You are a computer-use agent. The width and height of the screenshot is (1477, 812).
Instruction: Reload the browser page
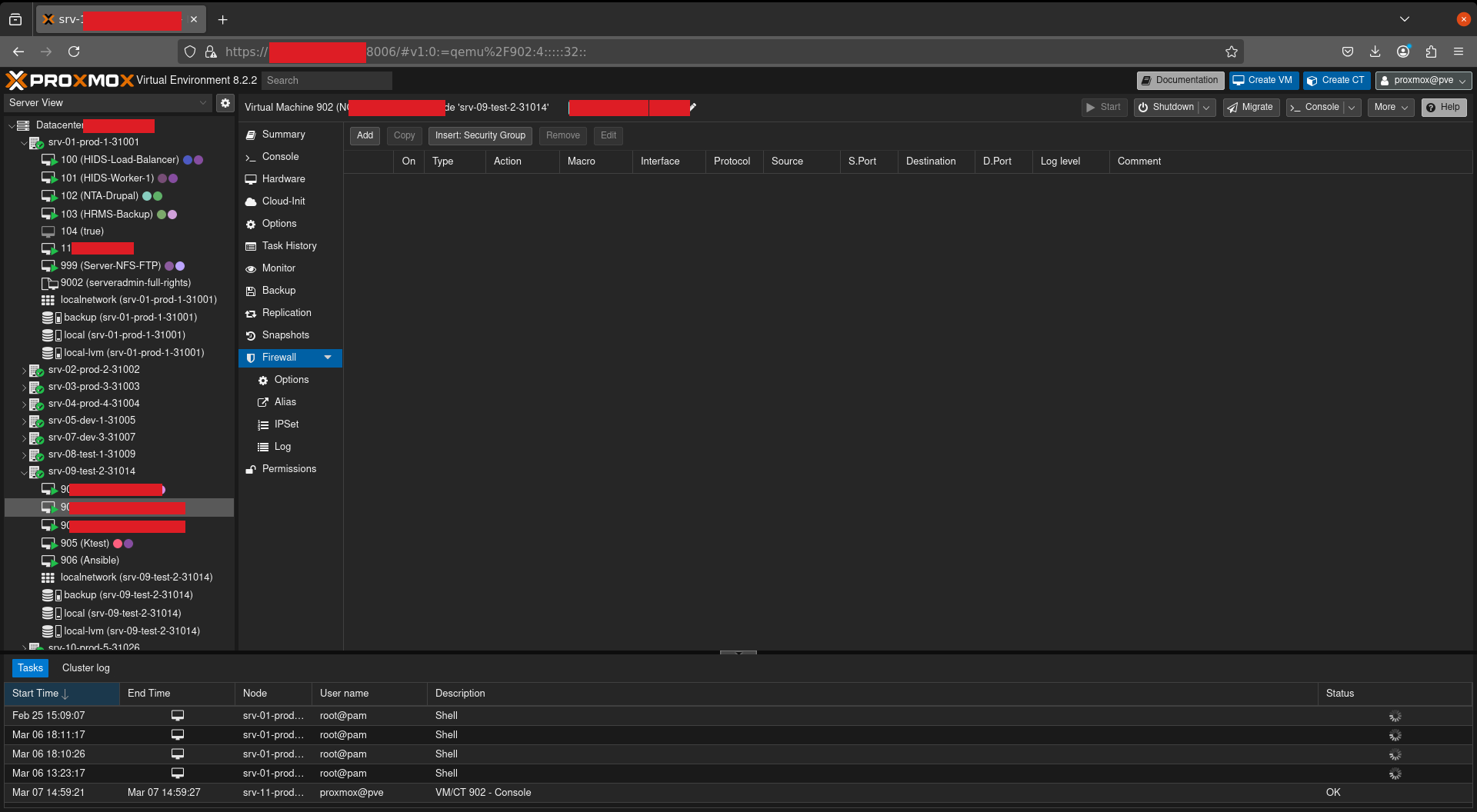[x=74, y=52]
